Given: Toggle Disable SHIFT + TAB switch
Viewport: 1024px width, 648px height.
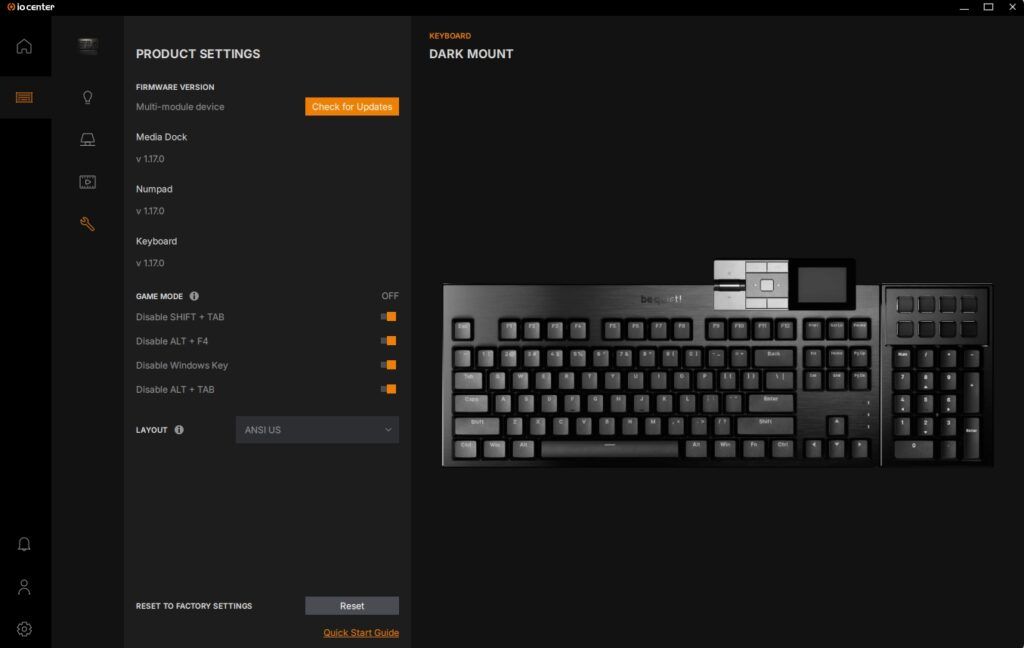Looking at the screenshot, I should coord(389,317).
